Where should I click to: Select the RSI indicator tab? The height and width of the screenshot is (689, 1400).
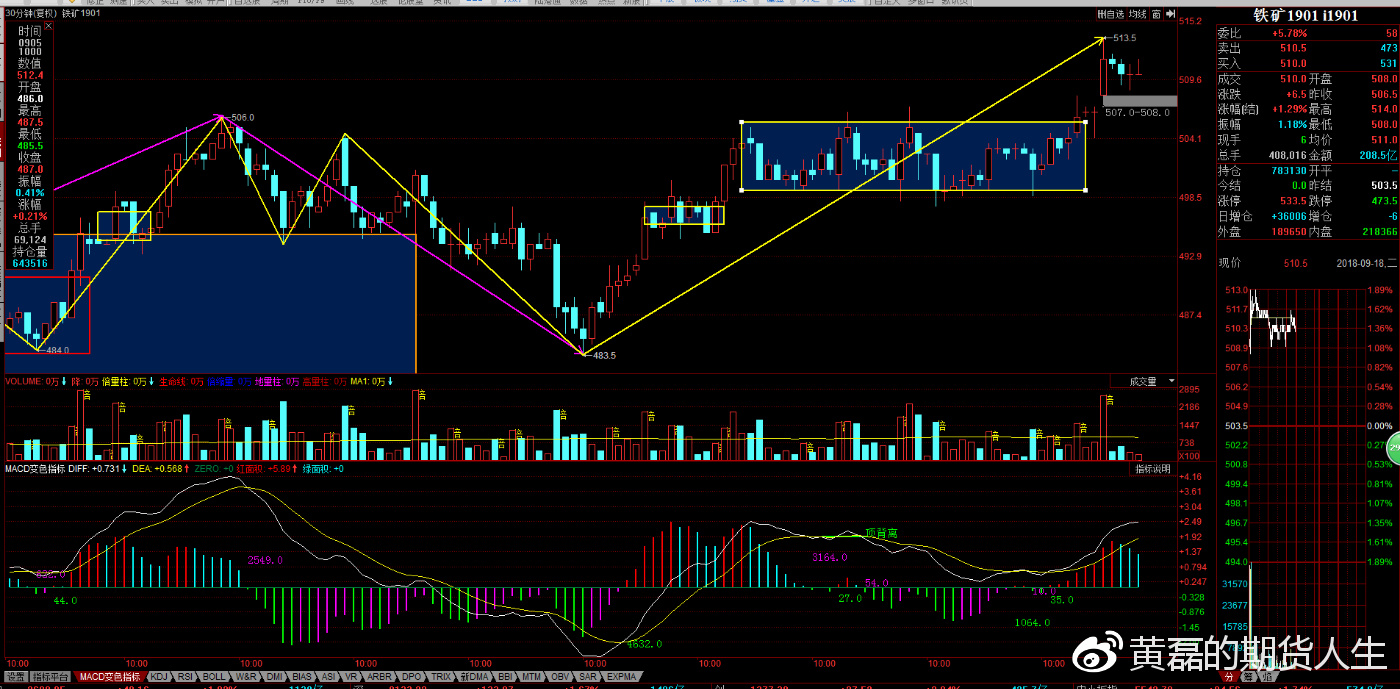click(185, 677)
